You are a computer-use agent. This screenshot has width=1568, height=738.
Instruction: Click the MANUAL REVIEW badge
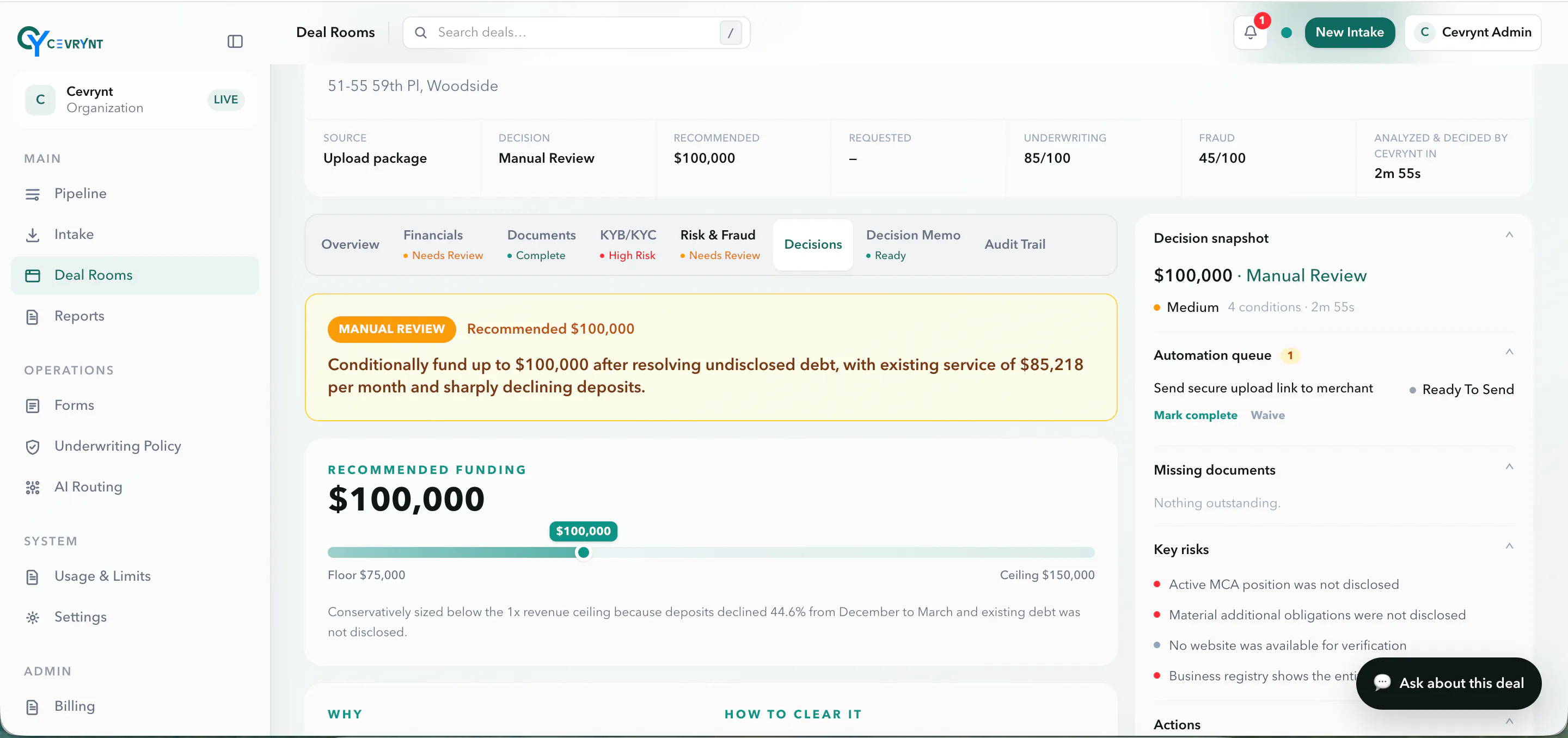[391, 329]
